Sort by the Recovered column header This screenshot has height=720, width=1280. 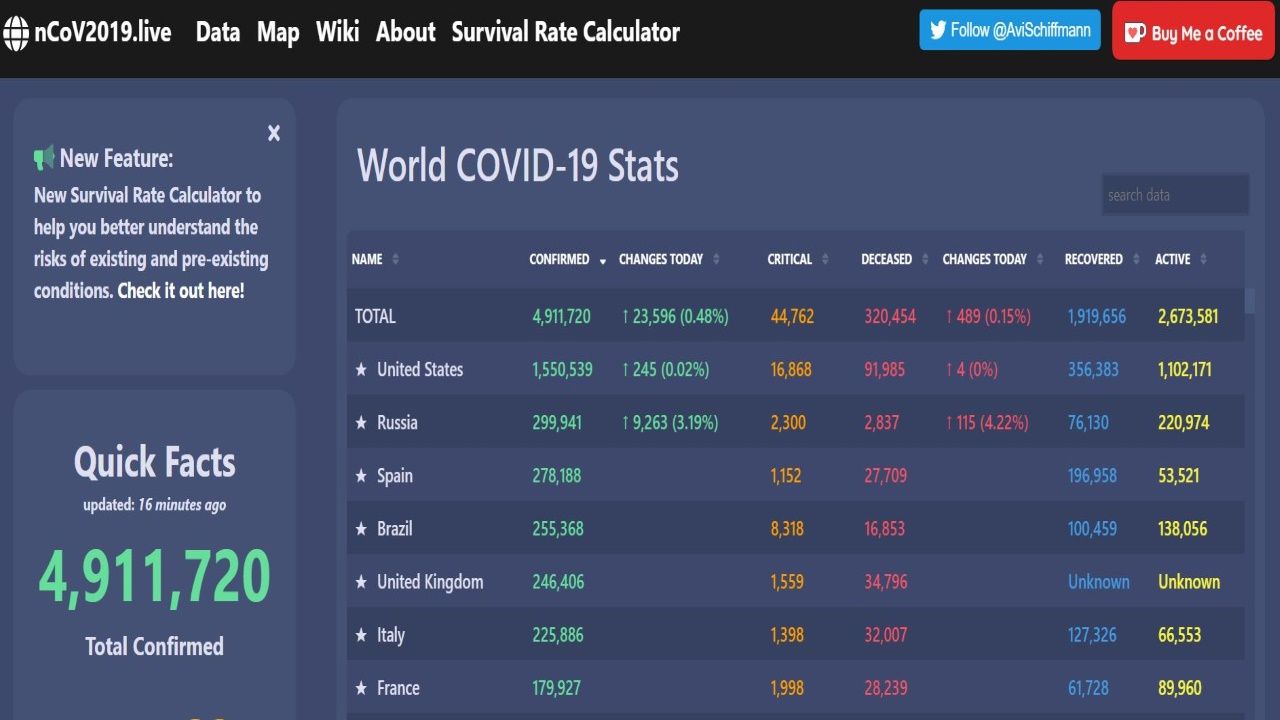[x=1093, y=259]
